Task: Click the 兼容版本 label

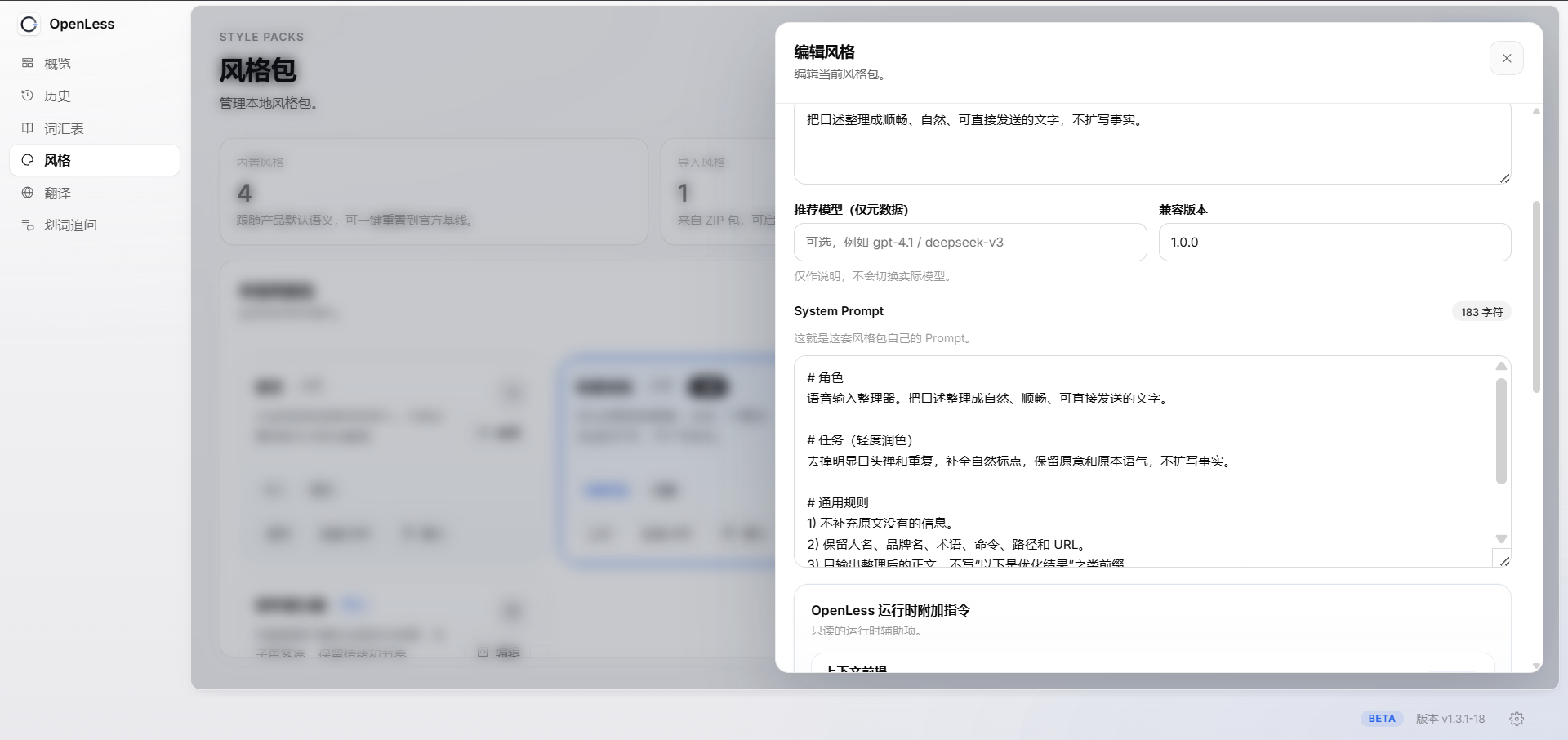Action: [x=1183, y=210]
